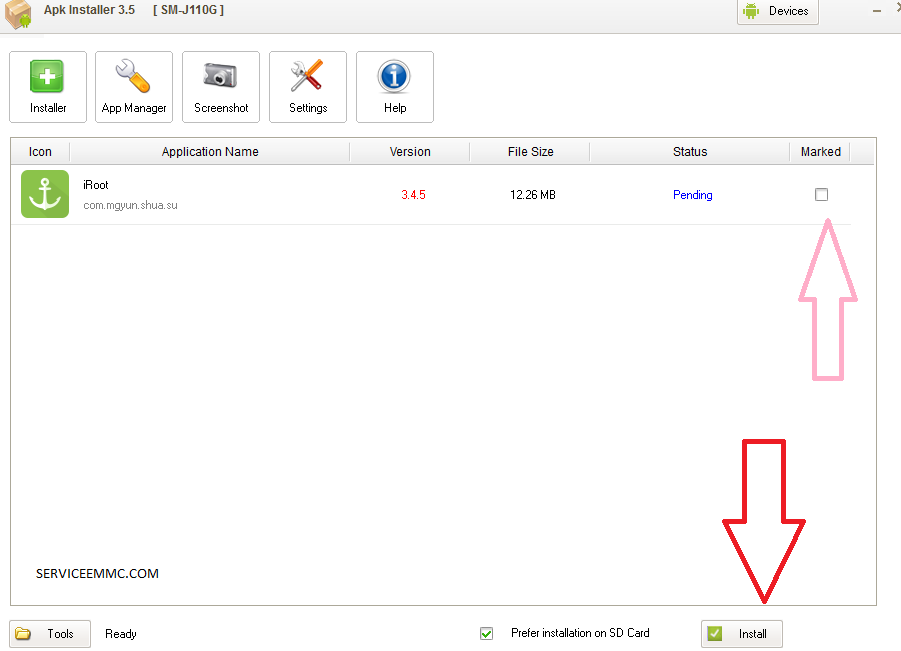Click the Ready status text
This screenshot has width=901, height=651.
tap(121, 634)
